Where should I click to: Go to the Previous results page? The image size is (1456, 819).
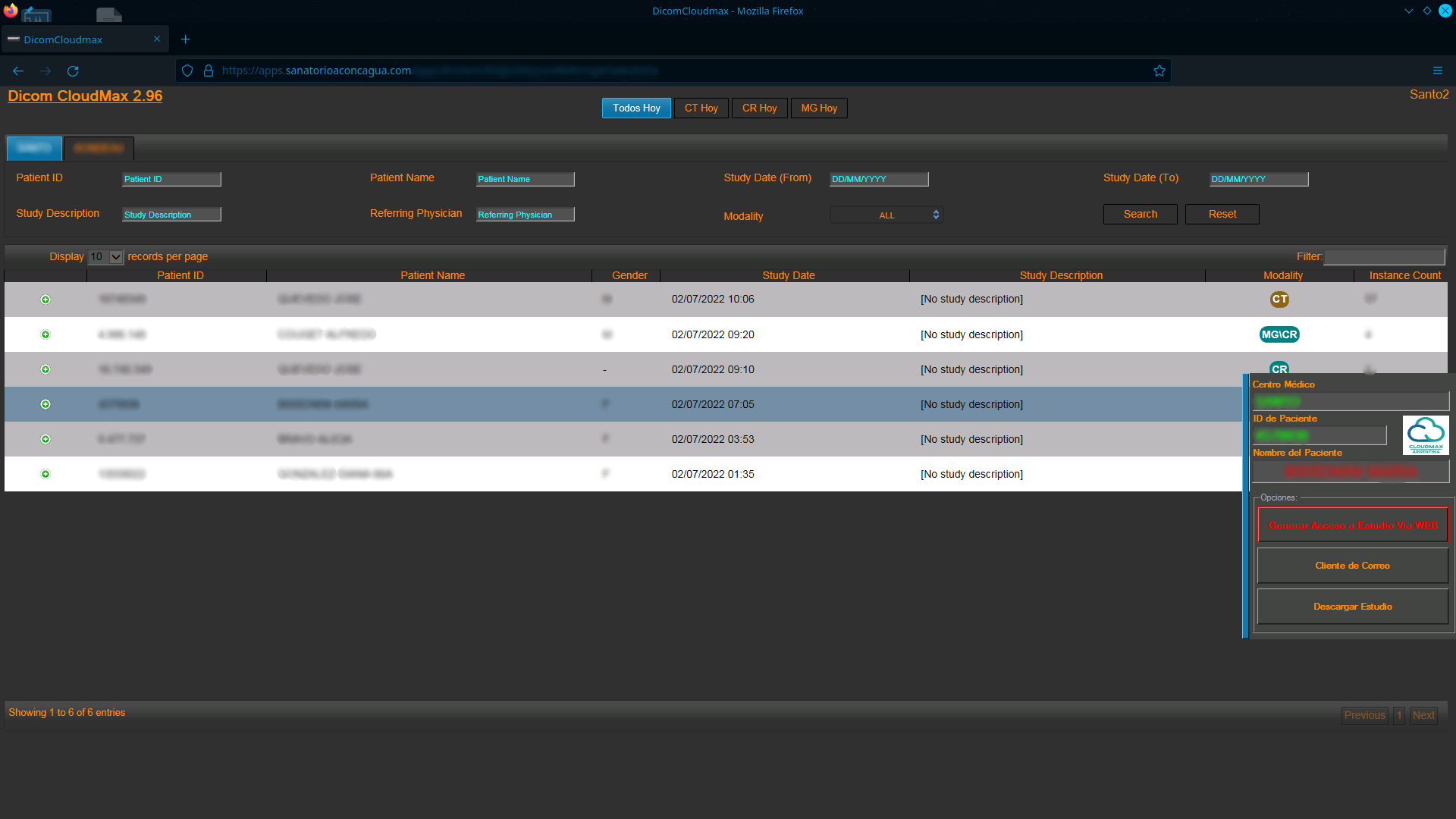coord(1364,715)
